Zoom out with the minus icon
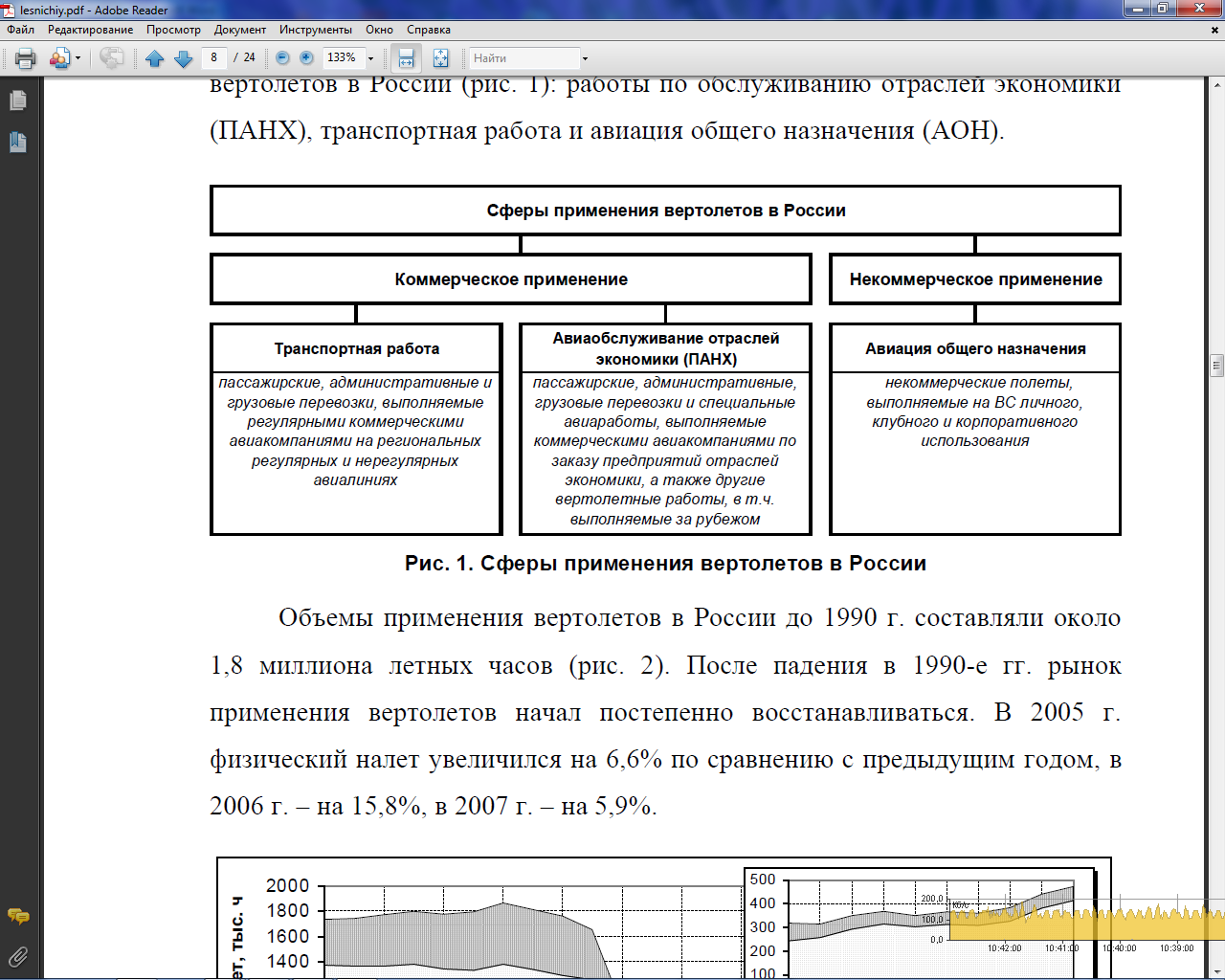The image size is (1225, 980). pyautogui.click(x=282, y=58)
